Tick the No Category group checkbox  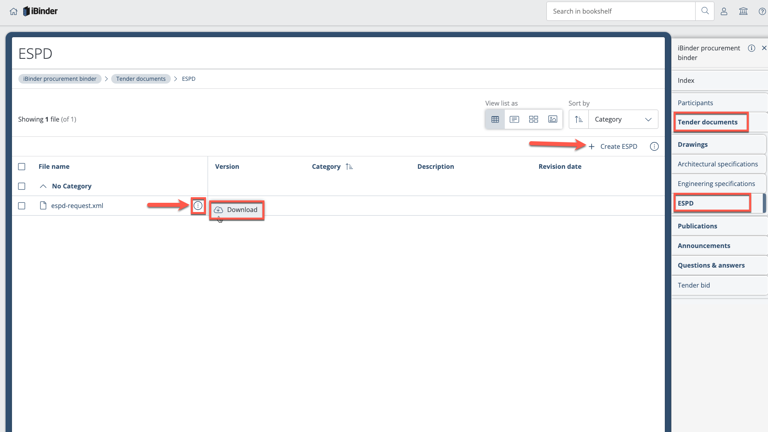coord(22,186)
